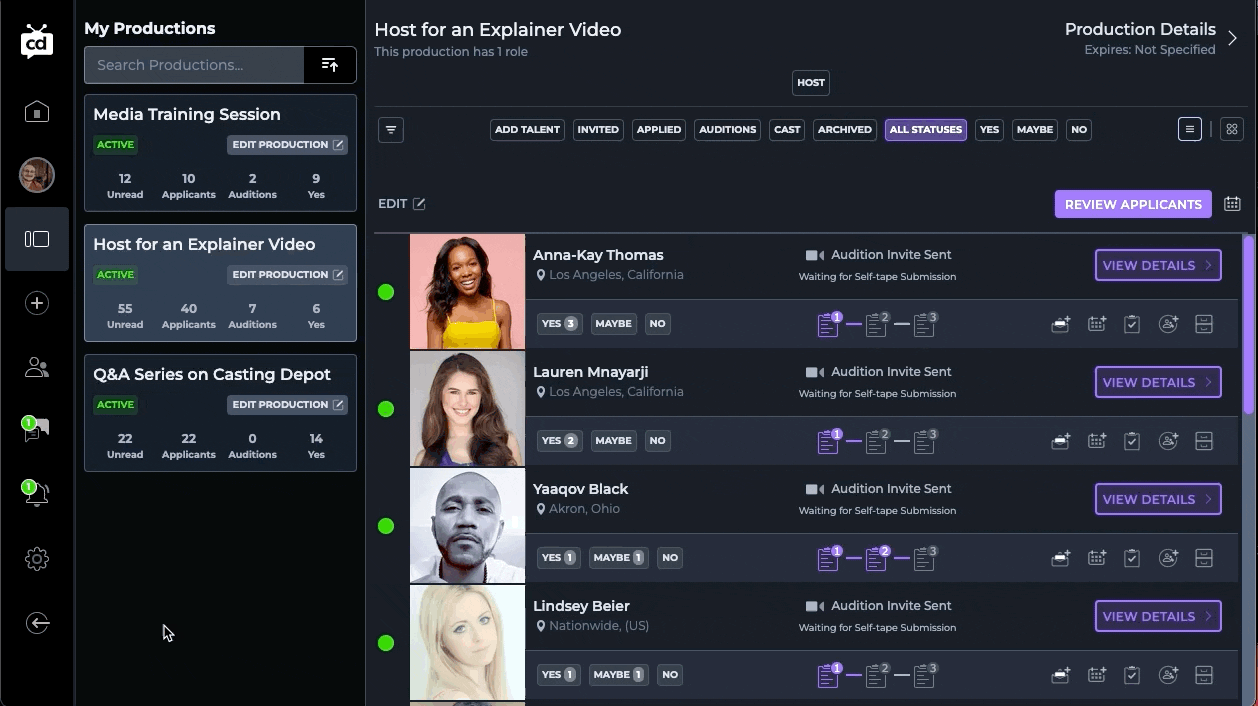Click the EDIT button above the talent list
This screenshot has width=1258, height=706.
pyautogui.click(x=402, y=204)
